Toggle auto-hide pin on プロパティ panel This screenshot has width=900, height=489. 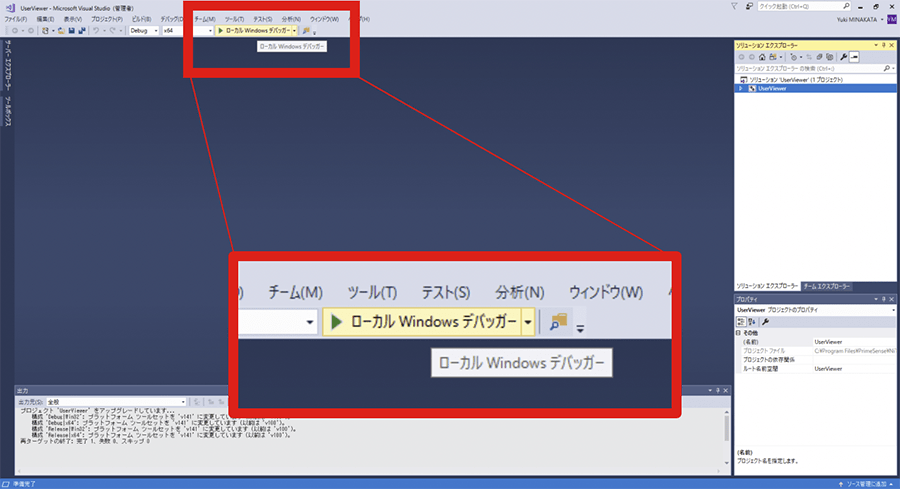(x=884, y=299)
